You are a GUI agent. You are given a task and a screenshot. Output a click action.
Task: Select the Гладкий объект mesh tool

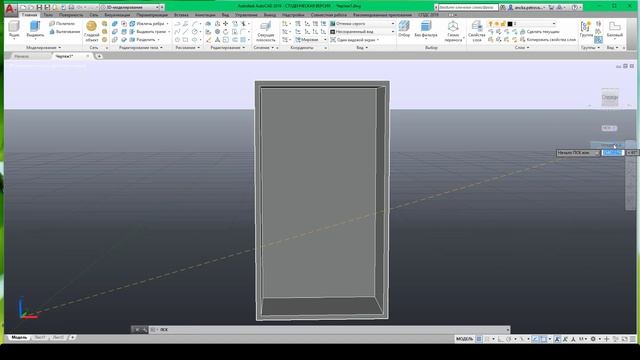(91, 31)
